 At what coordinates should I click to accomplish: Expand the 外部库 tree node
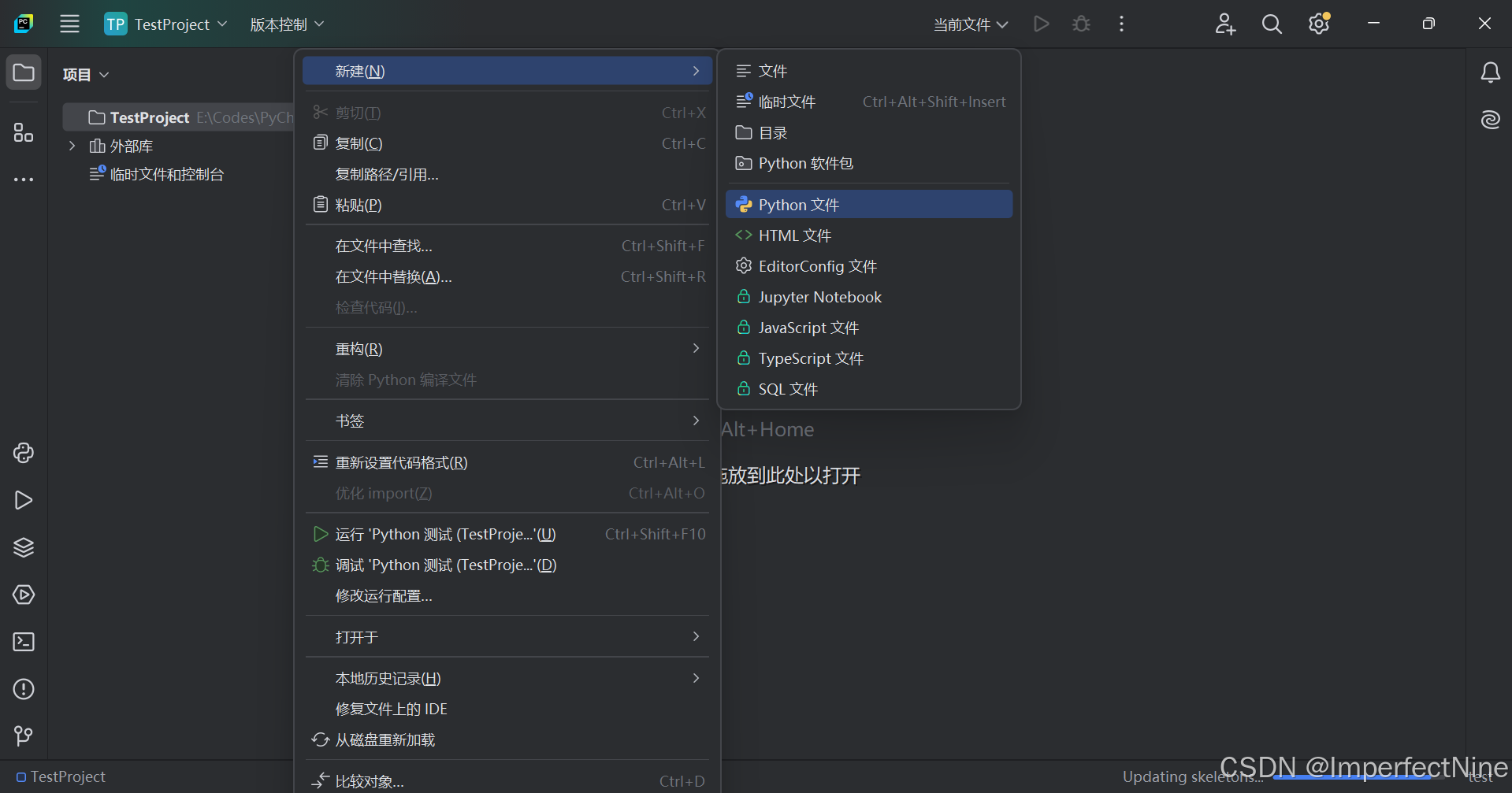[x=72, y=146]
